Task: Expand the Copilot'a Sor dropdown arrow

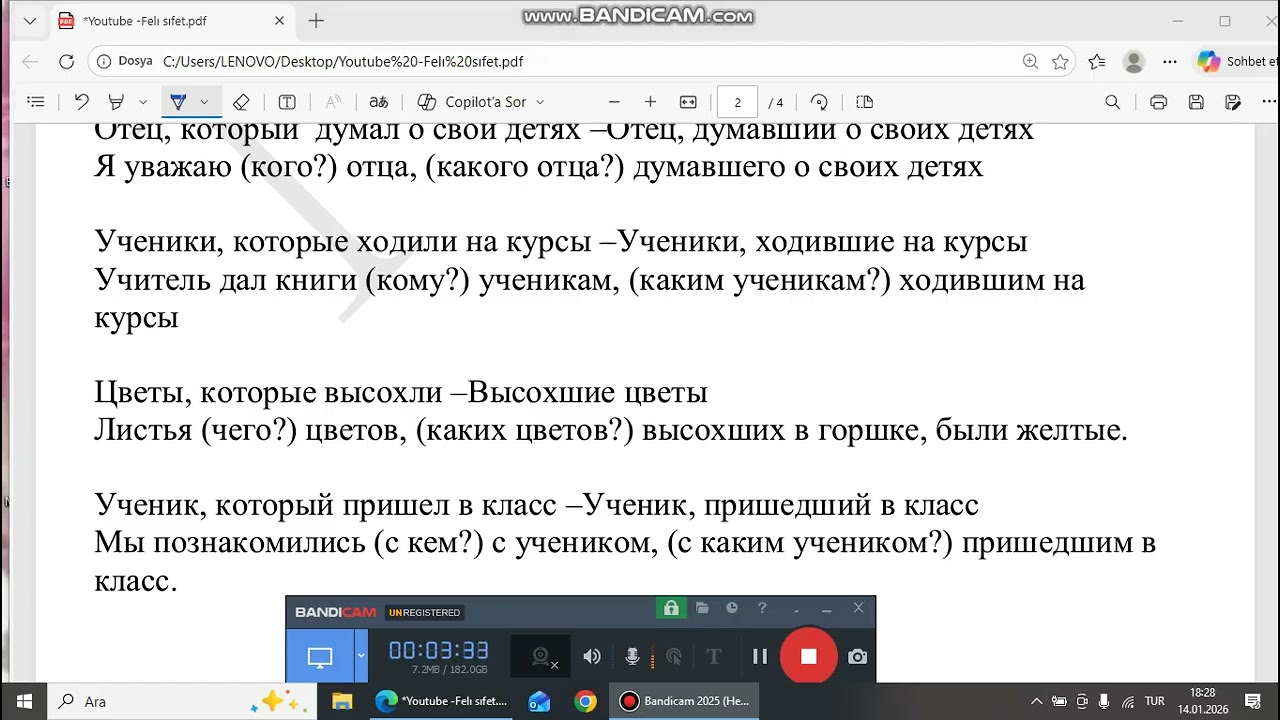Action: 540,102
